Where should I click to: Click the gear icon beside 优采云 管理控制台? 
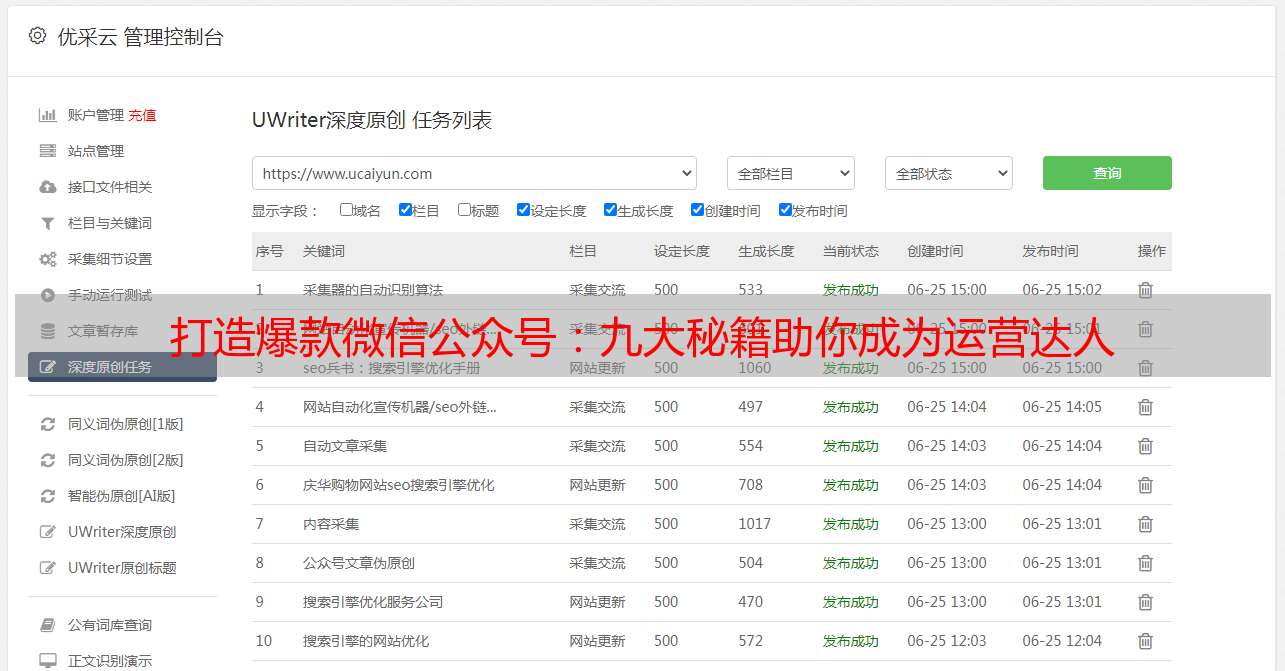[37, 36]
